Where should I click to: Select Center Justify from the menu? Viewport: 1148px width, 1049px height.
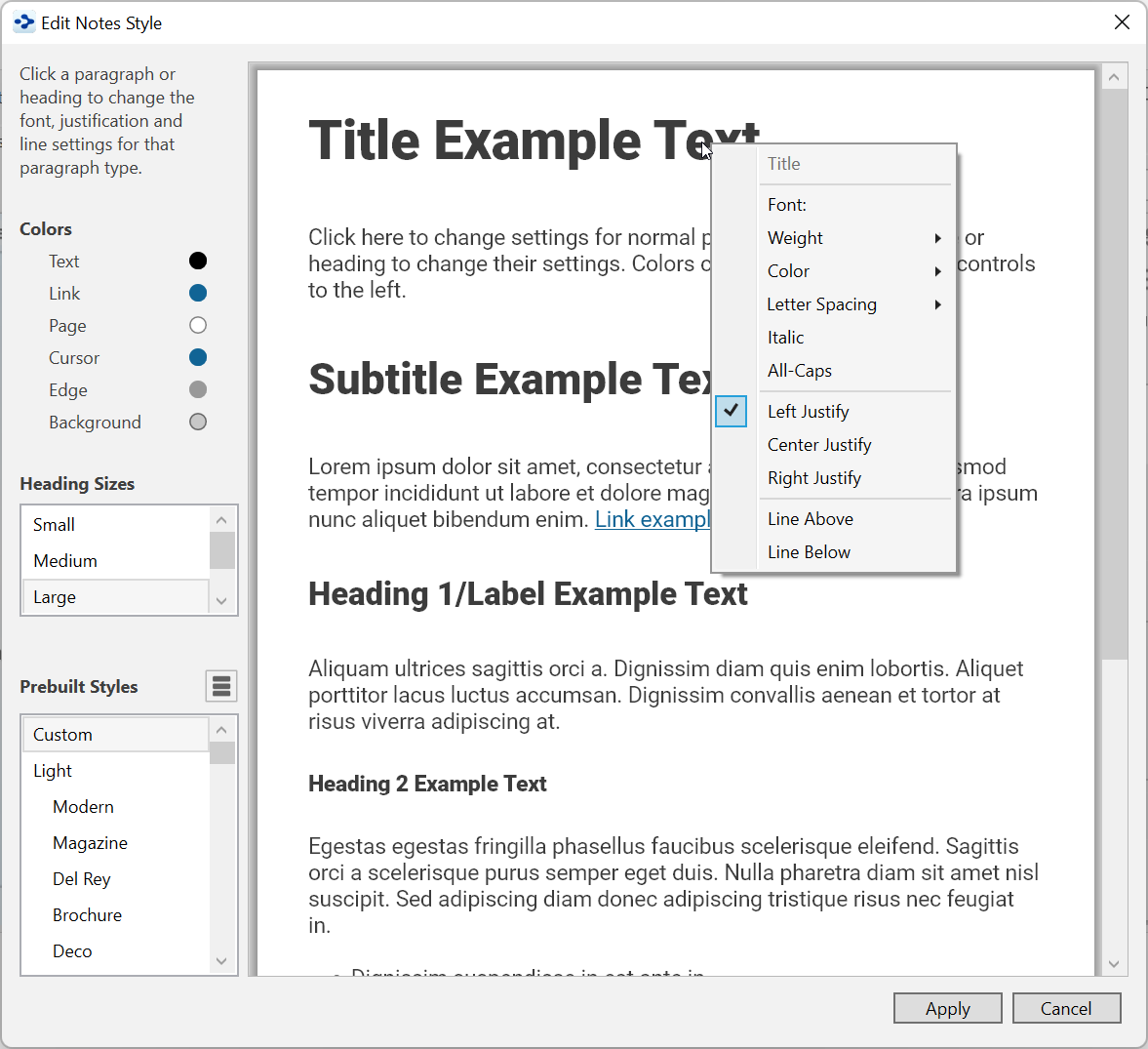coord(819,445)
